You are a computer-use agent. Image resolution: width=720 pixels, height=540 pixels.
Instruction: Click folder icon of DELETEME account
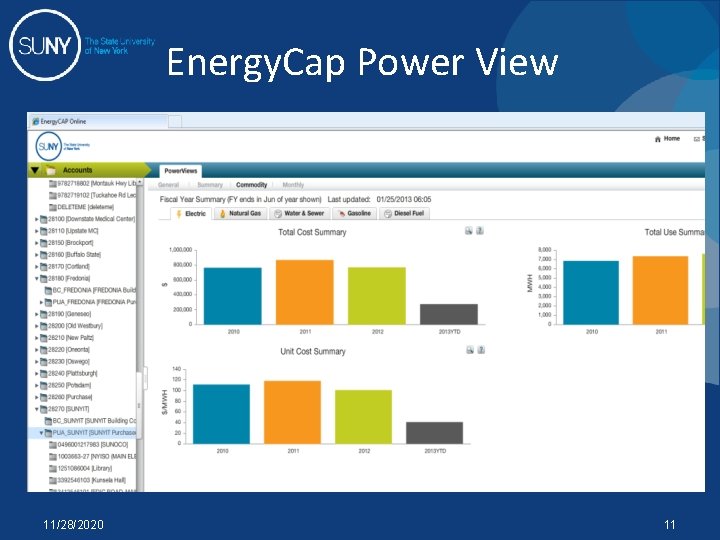pos(53,208)
